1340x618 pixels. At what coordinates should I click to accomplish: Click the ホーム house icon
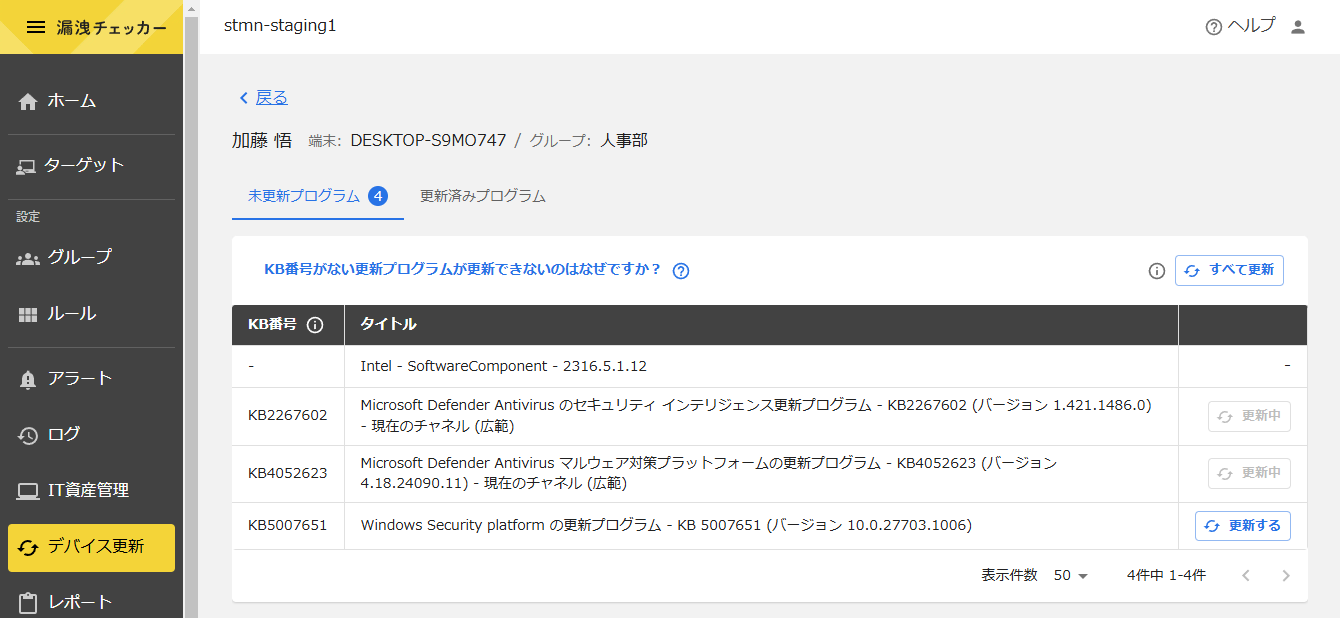point(28,101)
